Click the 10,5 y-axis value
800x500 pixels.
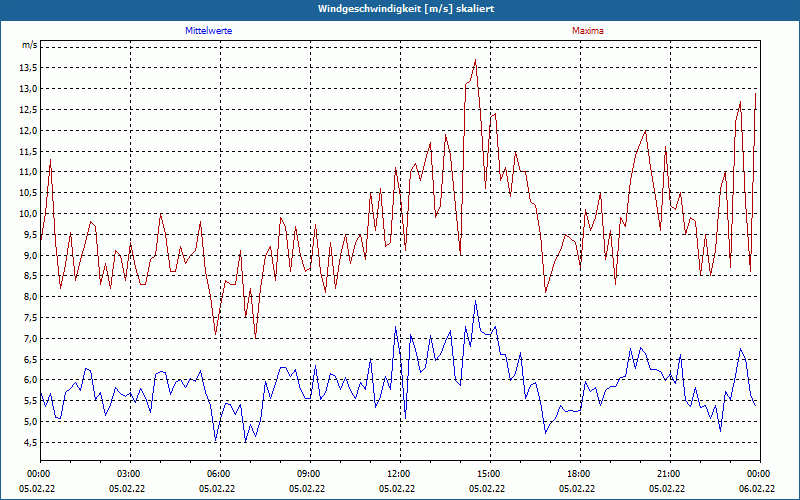click(29, 193)
